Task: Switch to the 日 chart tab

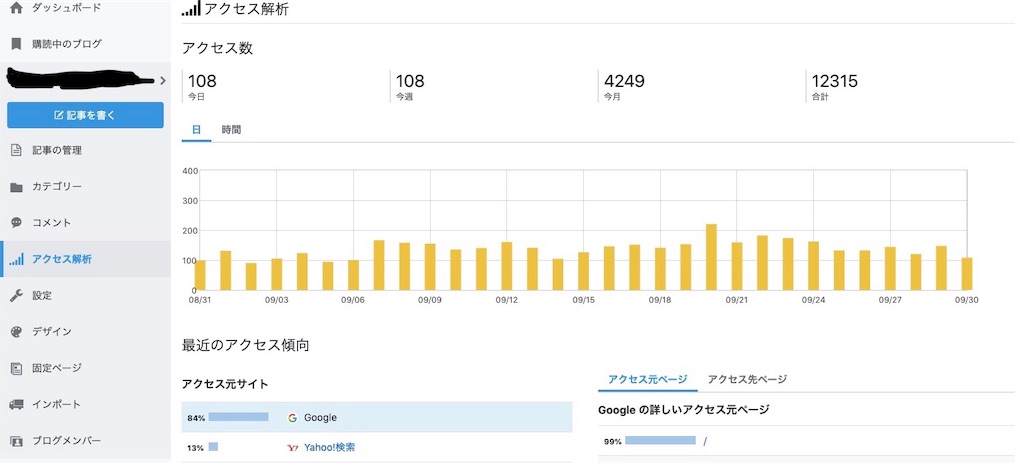Action: click(196, 130)
